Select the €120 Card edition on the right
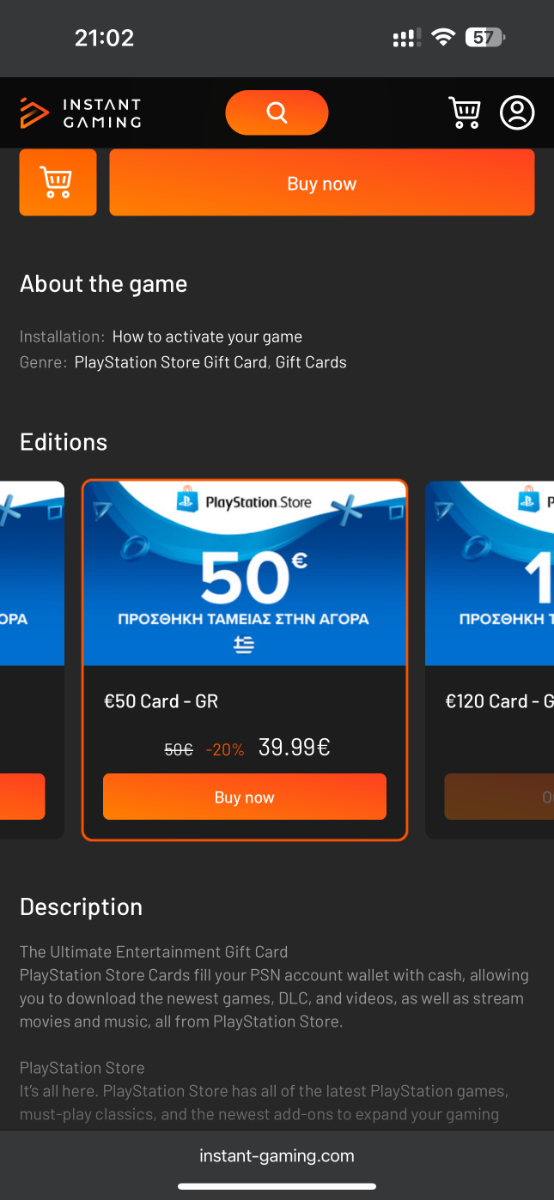The width and height of the screenshot is (554, 1200). tap(490, 660)
